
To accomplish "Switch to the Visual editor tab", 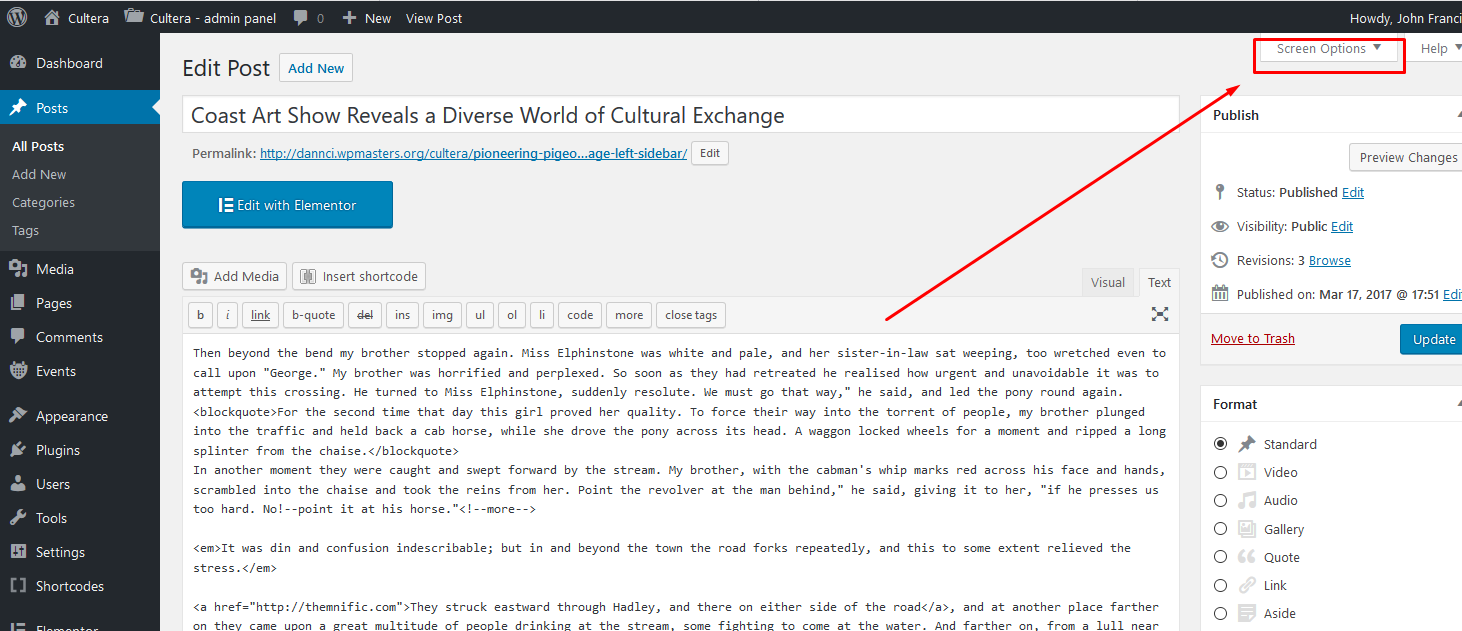I will click(1107, 283).
